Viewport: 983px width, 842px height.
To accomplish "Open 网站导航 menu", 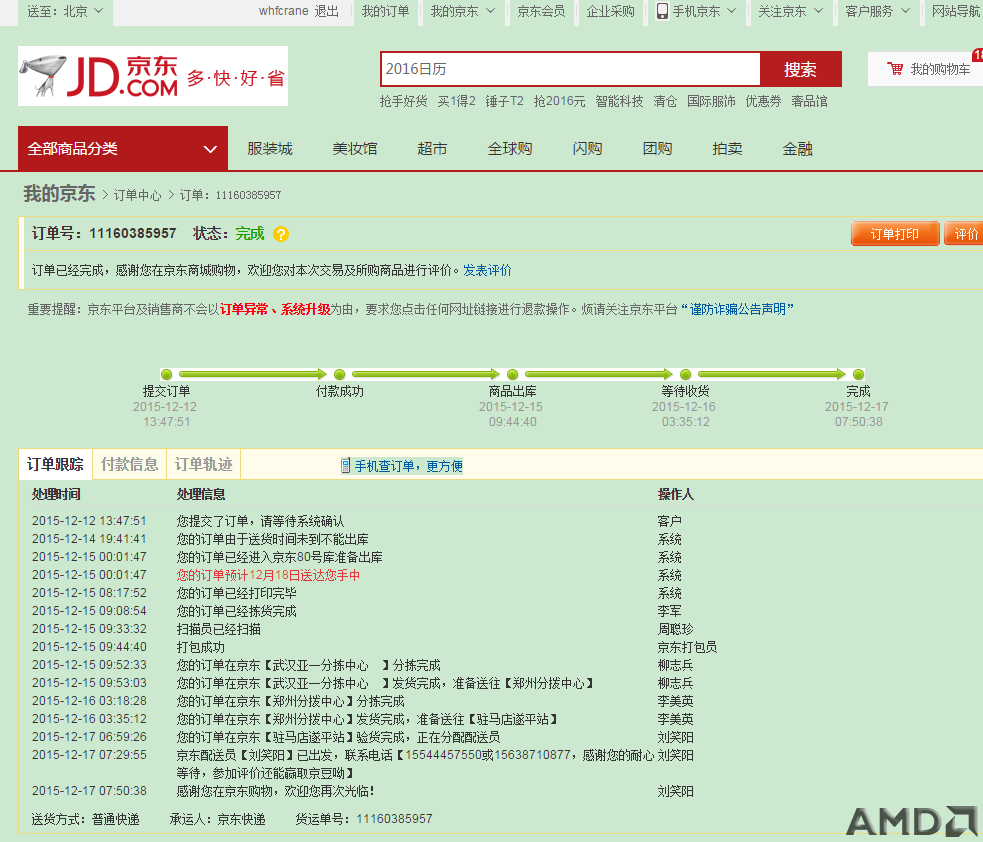I will pyautogui.click(x=955, y=11).
